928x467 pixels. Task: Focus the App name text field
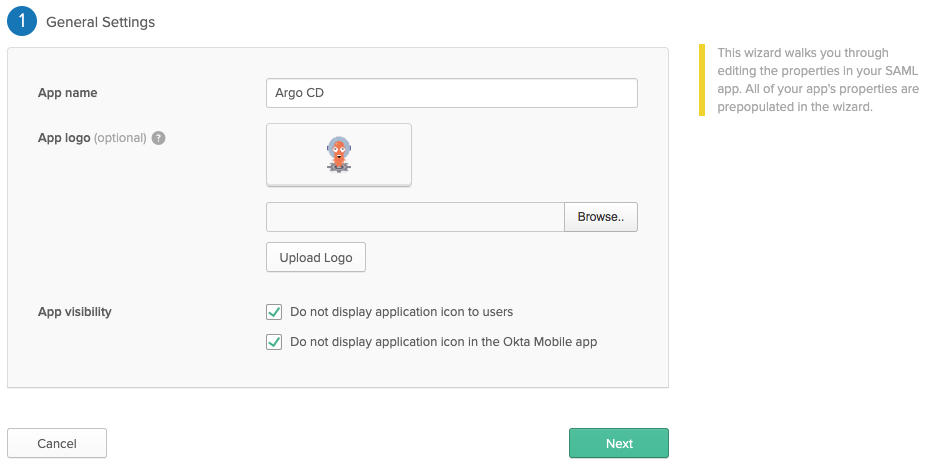451,93
